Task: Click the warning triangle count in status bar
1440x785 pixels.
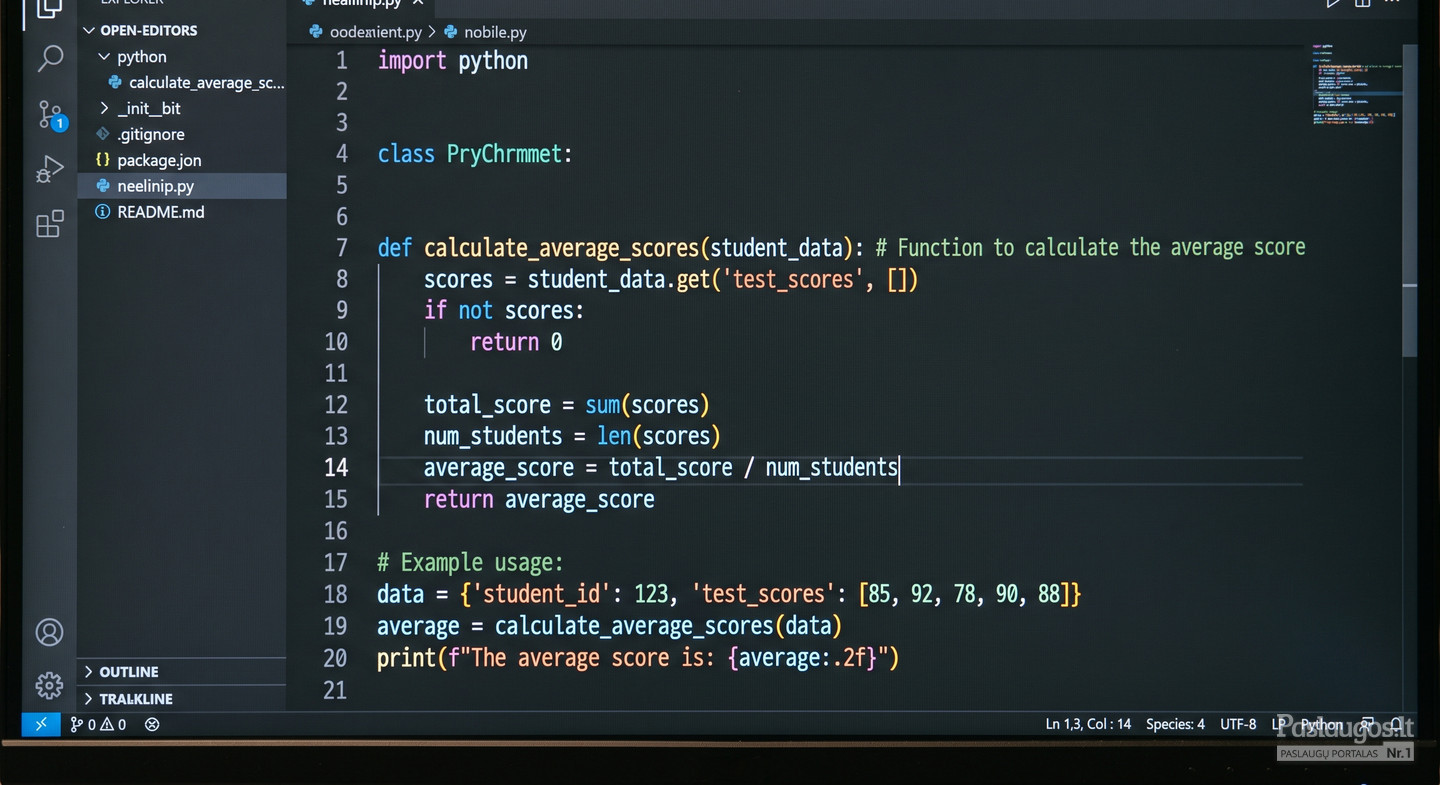Action: click(x=114, y=724)
